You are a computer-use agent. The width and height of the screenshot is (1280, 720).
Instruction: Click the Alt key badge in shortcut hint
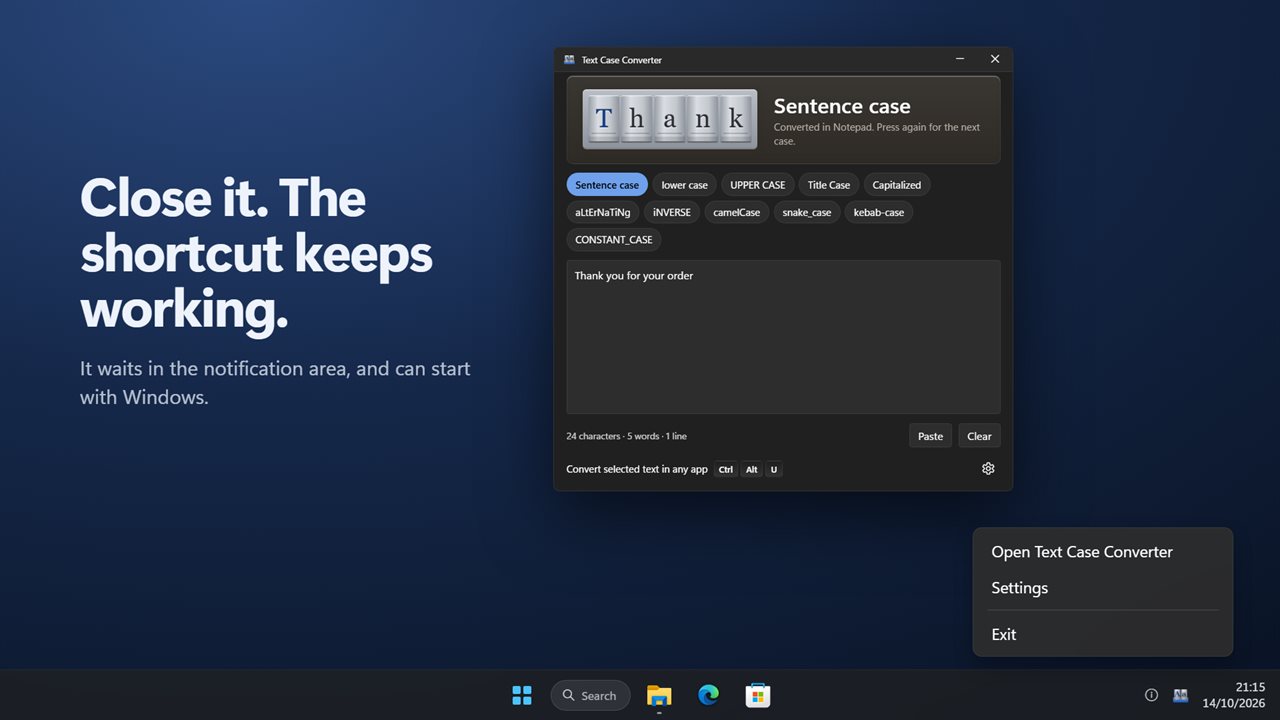[752, 469]
